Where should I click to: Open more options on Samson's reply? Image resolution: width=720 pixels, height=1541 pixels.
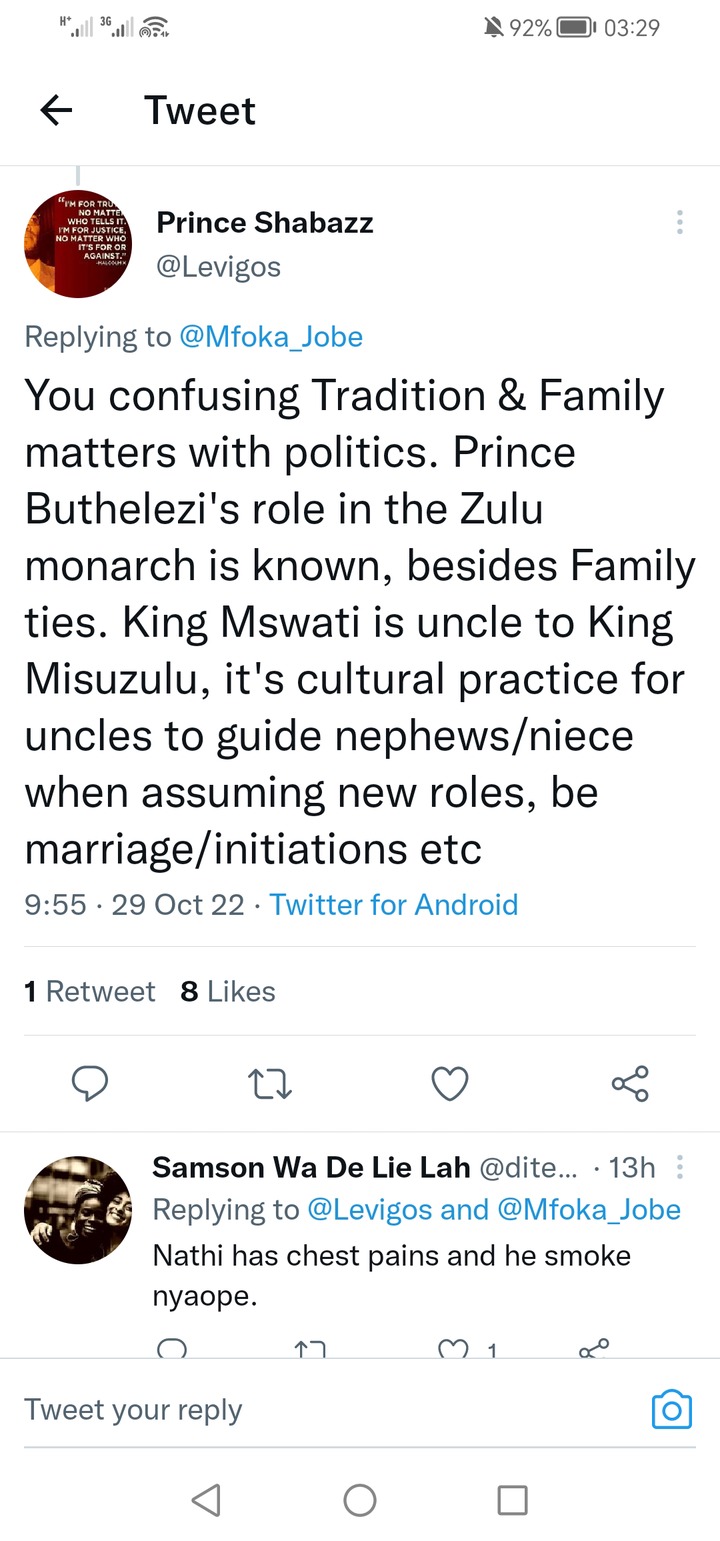tap(680, 1167)
